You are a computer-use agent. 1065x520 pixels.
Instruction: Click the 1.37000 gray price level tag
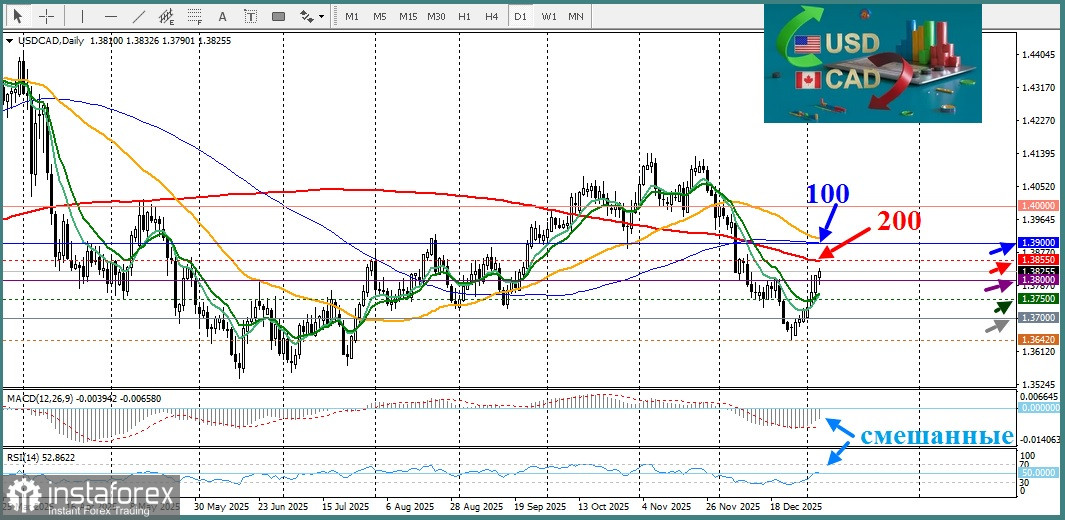click(x=1039, y=317)
